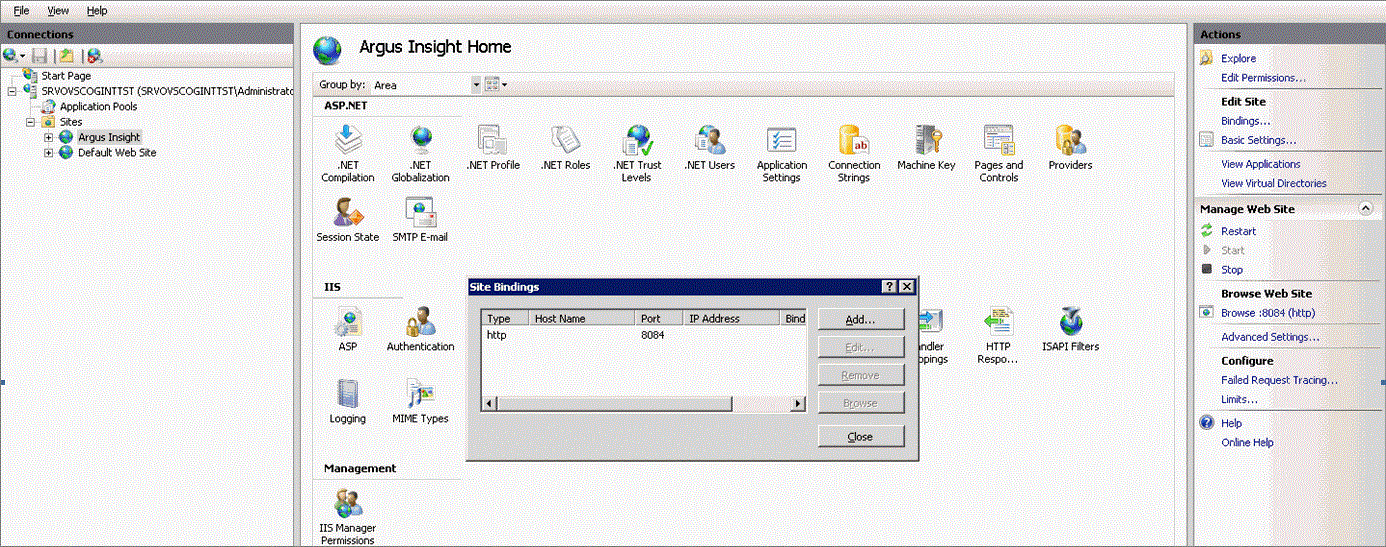Open the Group by dropdown
1386x547 pixels.
476,85
